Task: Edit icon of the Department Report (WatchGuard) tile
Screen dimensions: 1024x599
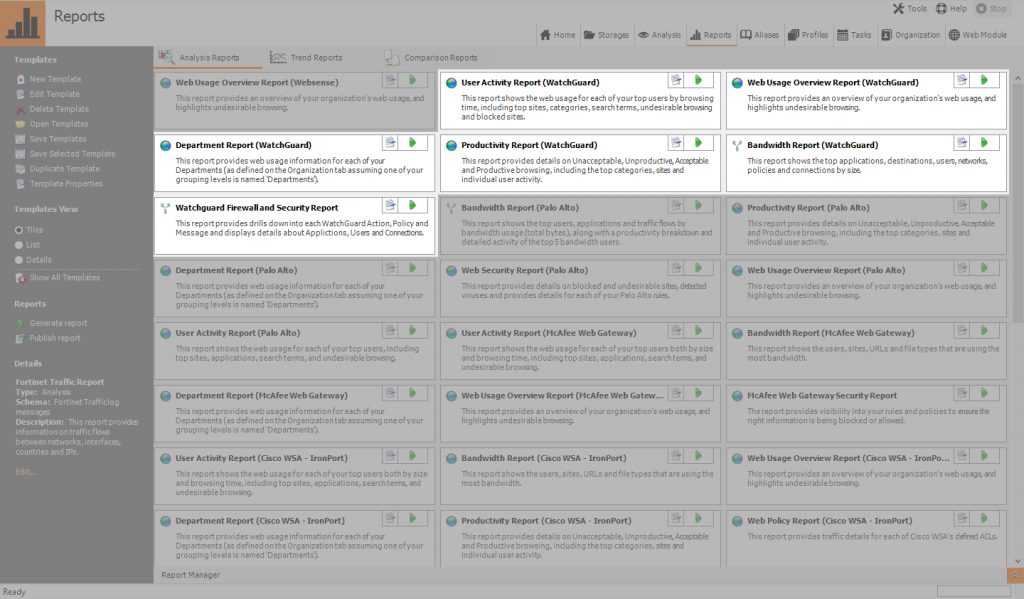Action: coord(390,142)
